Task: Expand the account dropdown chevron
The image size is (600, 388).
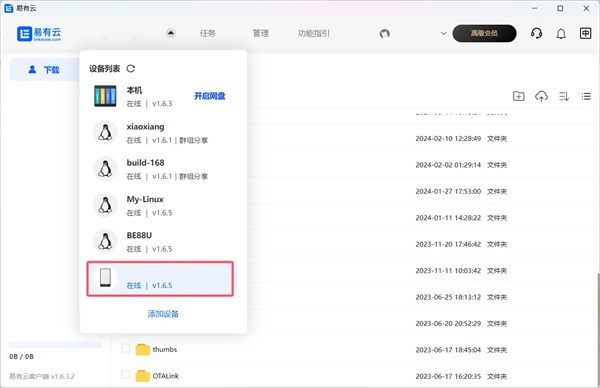Action: pyautogui.click(x=443, y=33)
